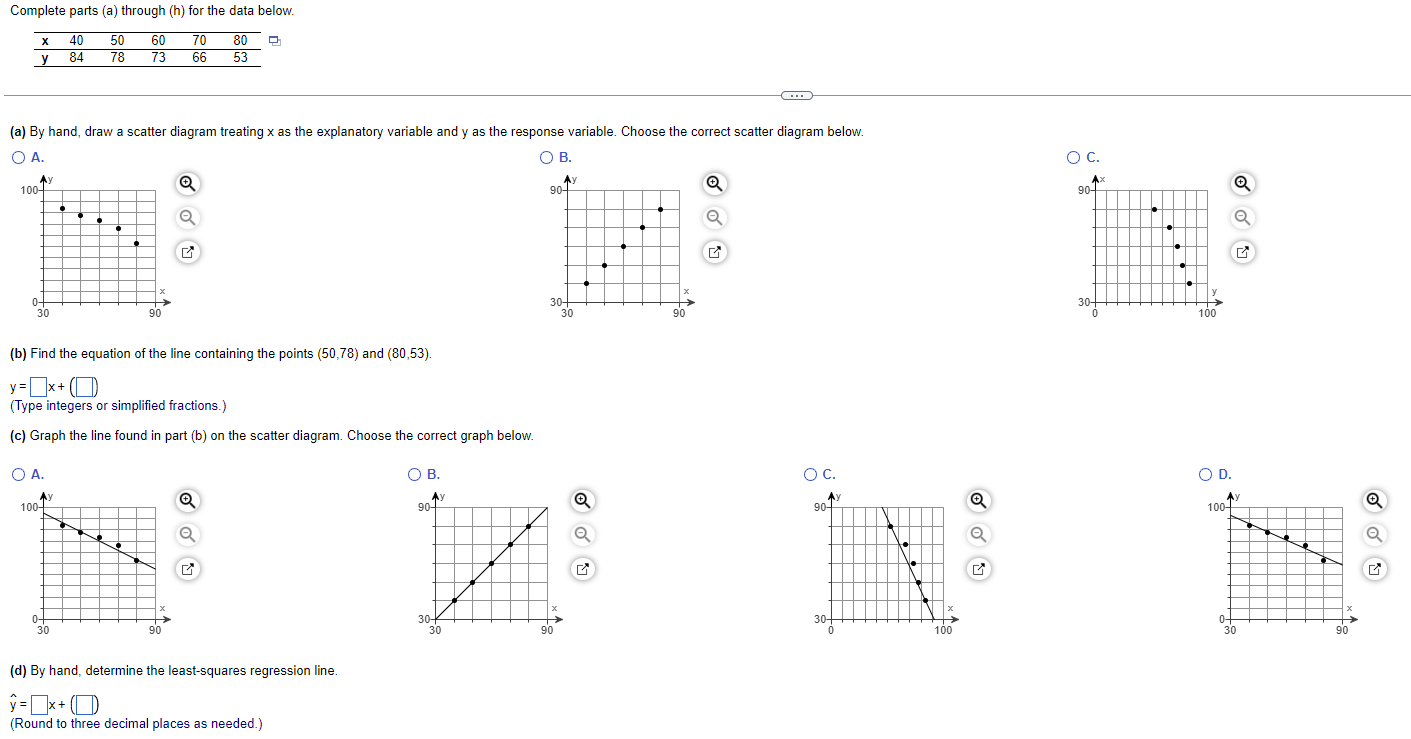Copy the data table using the copy icon

pyautogui.click(x=274, y=40)
